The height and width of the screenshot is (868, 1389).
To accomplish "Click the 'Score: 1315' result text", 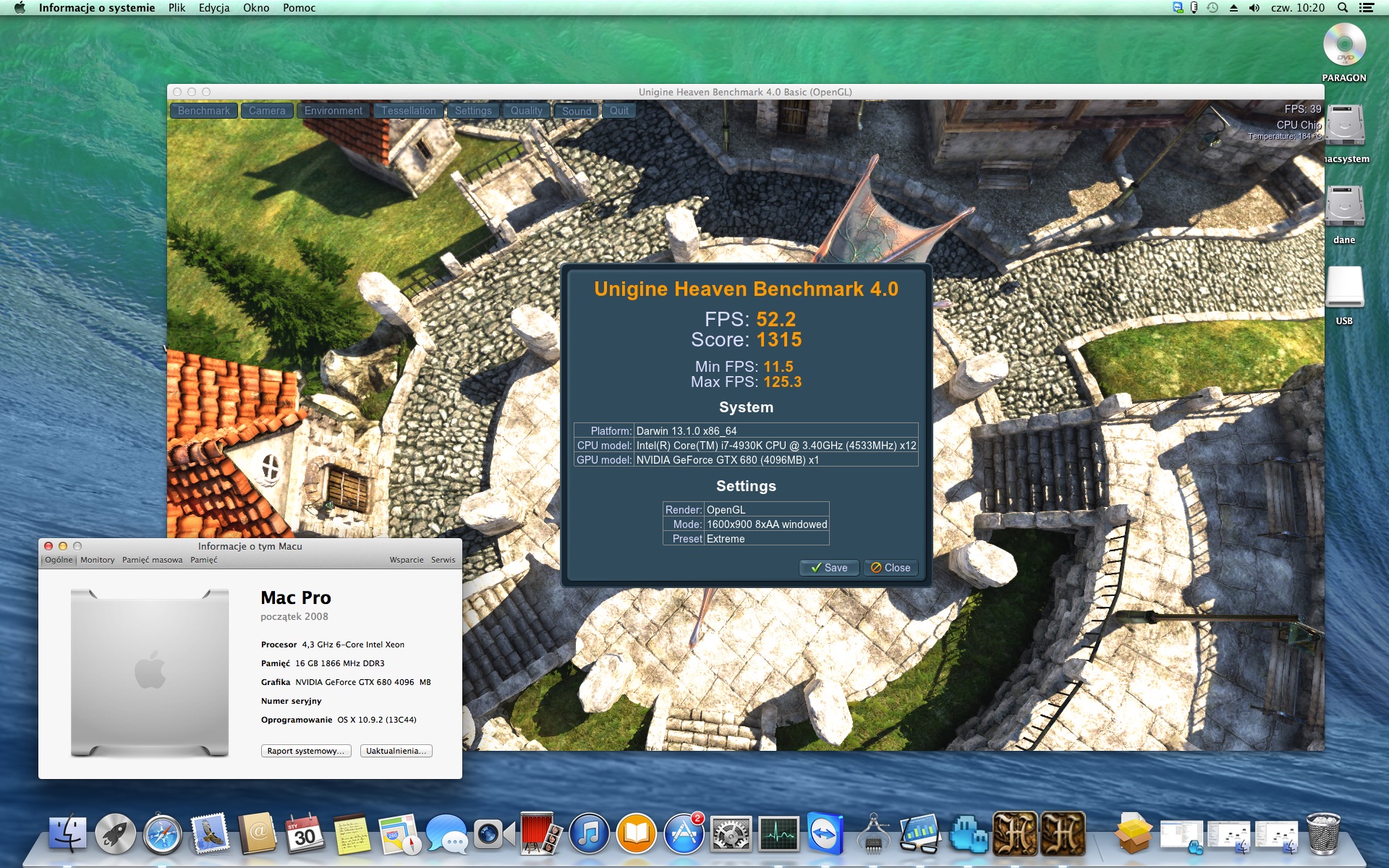I will pos(747,340).
